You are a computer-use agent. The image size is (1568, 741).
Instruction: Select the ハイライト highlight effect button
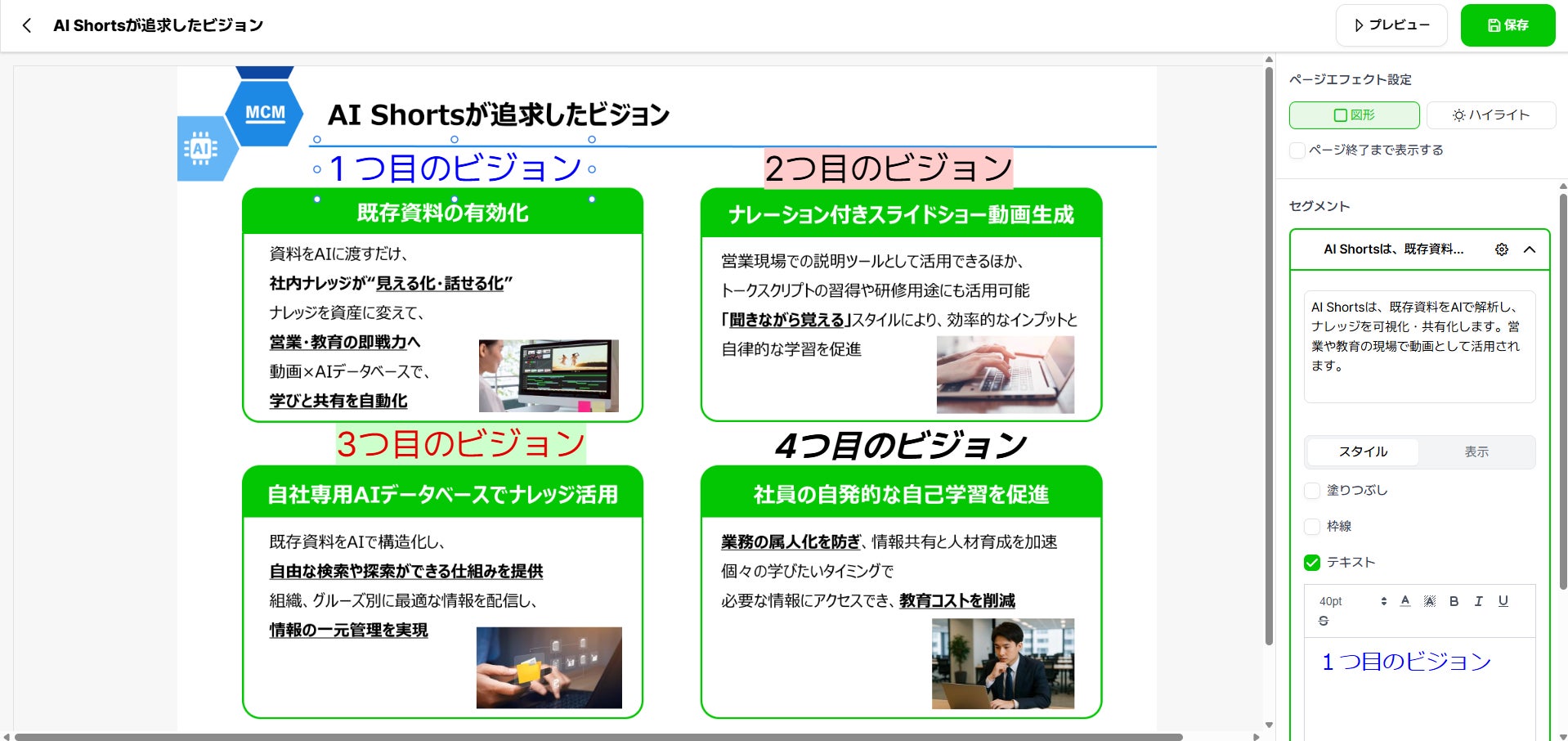click(1491, 115)
